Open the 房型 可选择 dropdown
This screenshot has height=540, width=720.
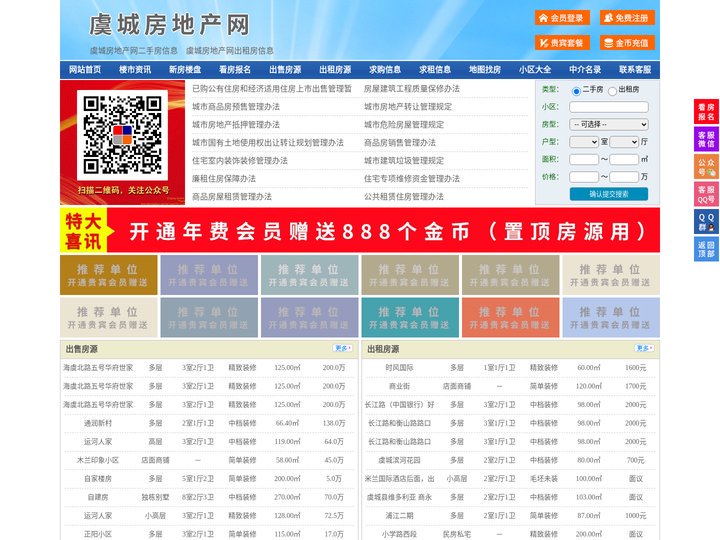coord(609,124)
